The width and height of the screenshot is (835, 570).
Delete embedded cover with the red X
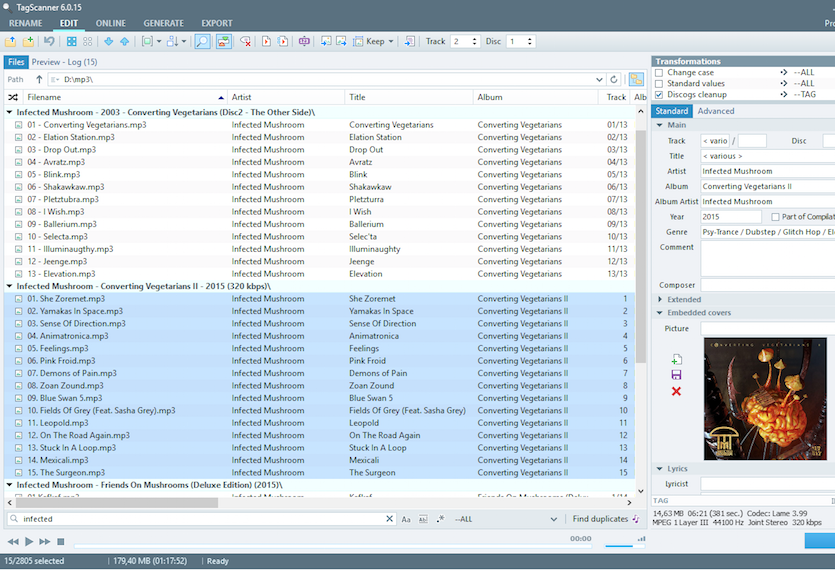(676, 392)
